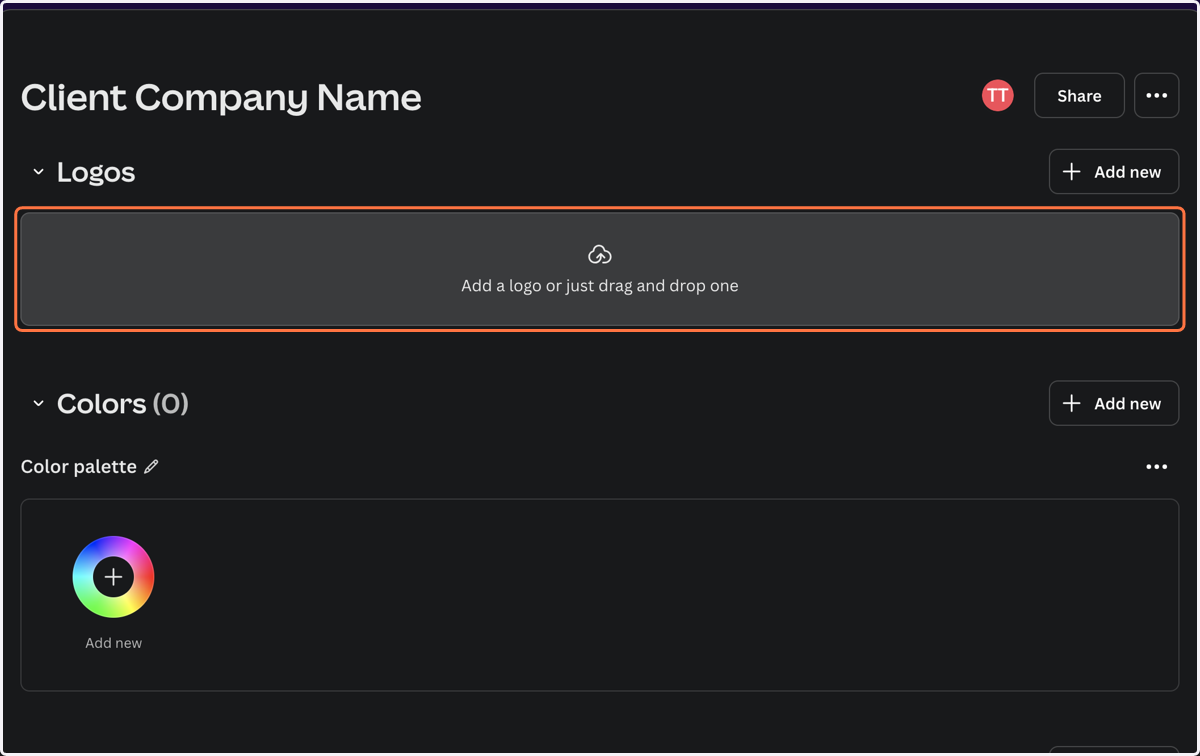Collapse the Logos section chevron

38,172
